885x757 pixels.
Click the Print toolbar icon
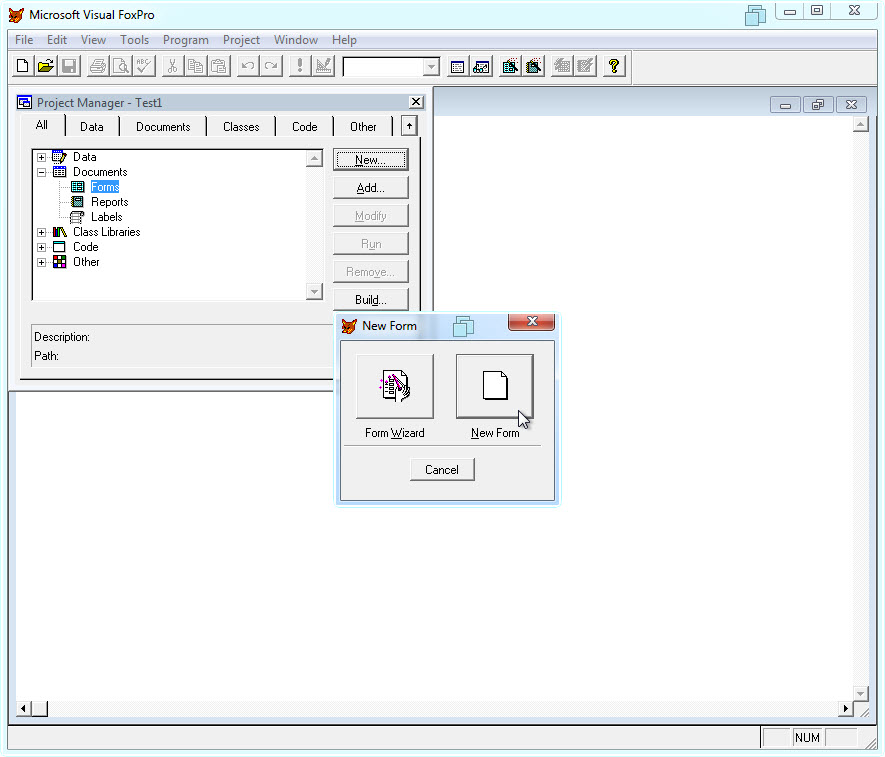tap(98, 66)
